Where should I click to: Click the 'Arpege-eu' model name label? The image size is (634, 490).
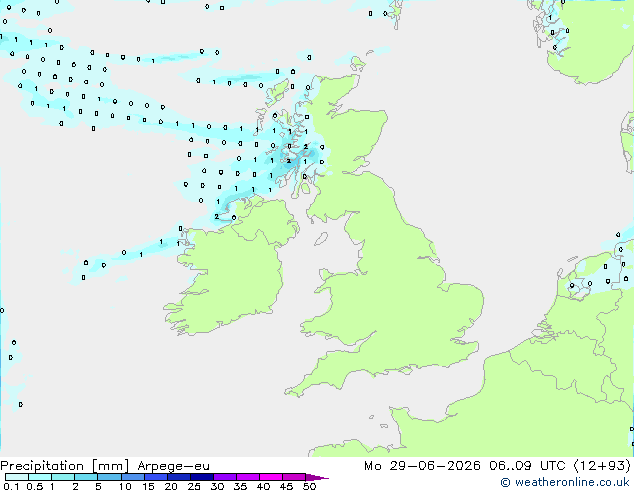(x=173, y=466)
